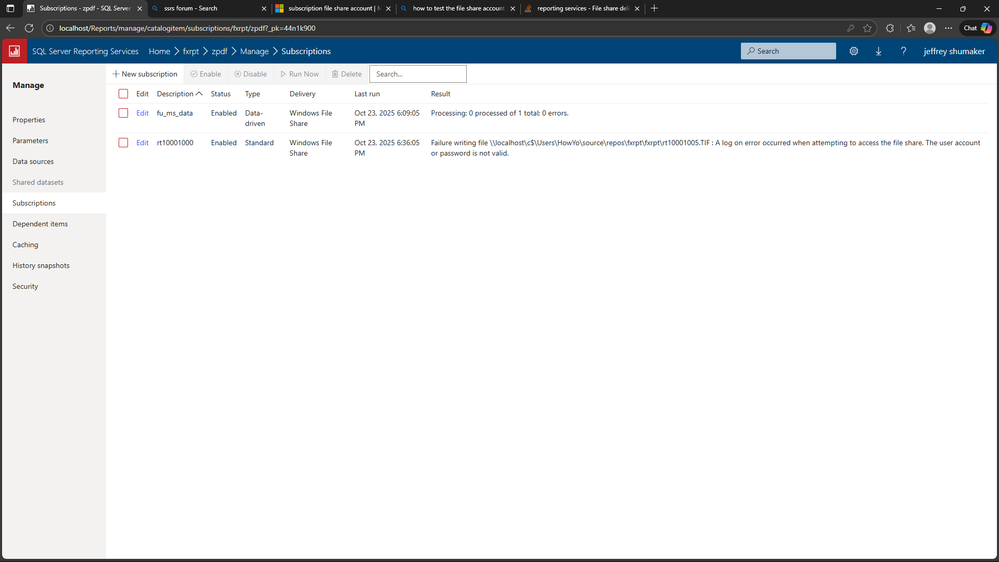Open browser profile avatar

(930, 28)
